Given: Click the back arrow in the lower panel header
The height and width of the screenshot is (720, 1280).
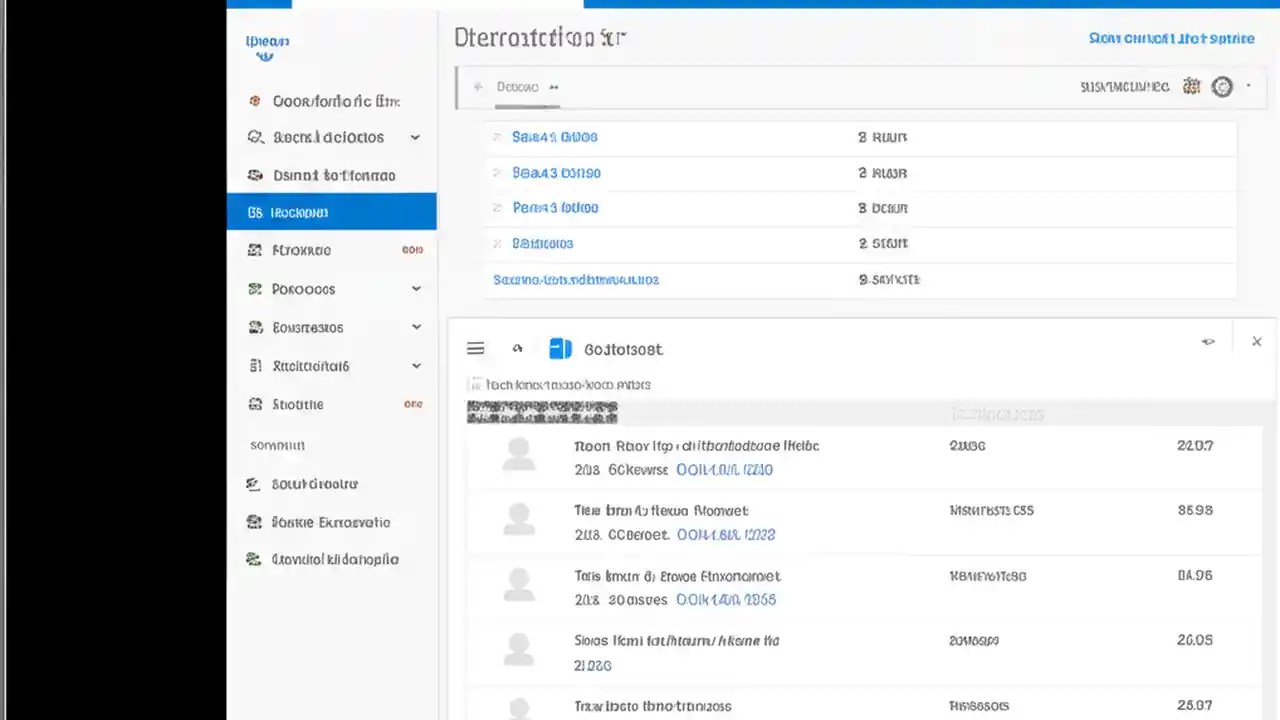Looking at the screenshot, I should (x=517, y=347).
